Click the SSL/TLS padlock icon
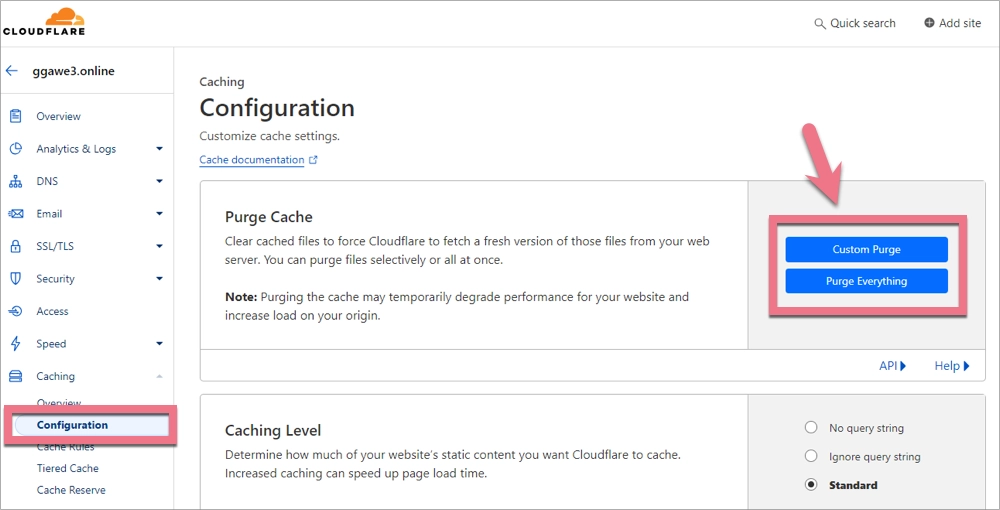 click(x=16, y=246)
